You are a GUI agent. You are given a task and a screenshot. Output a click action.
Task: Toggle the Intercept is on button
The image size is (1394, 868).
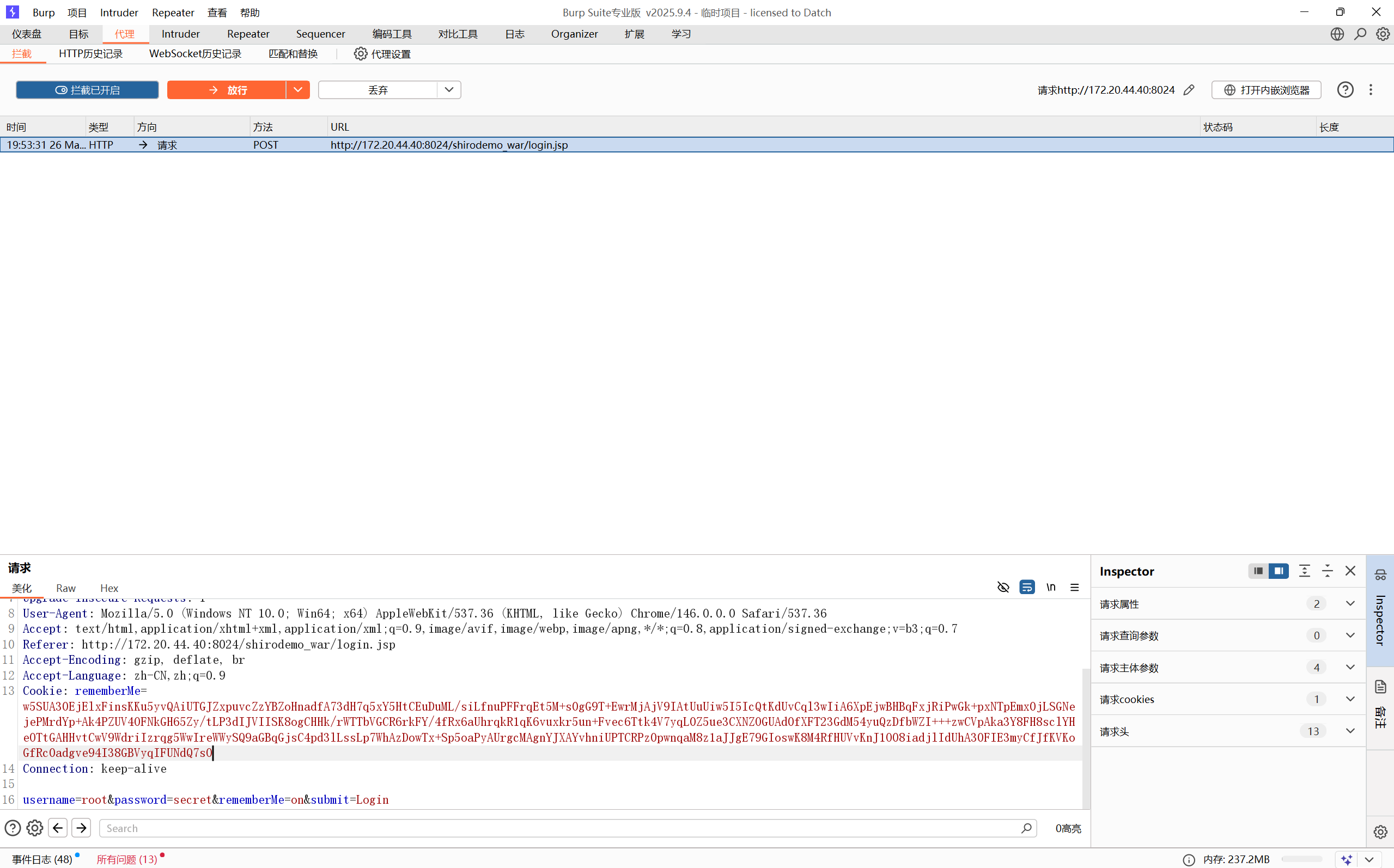pyautogui.click(x=87, y=90)
